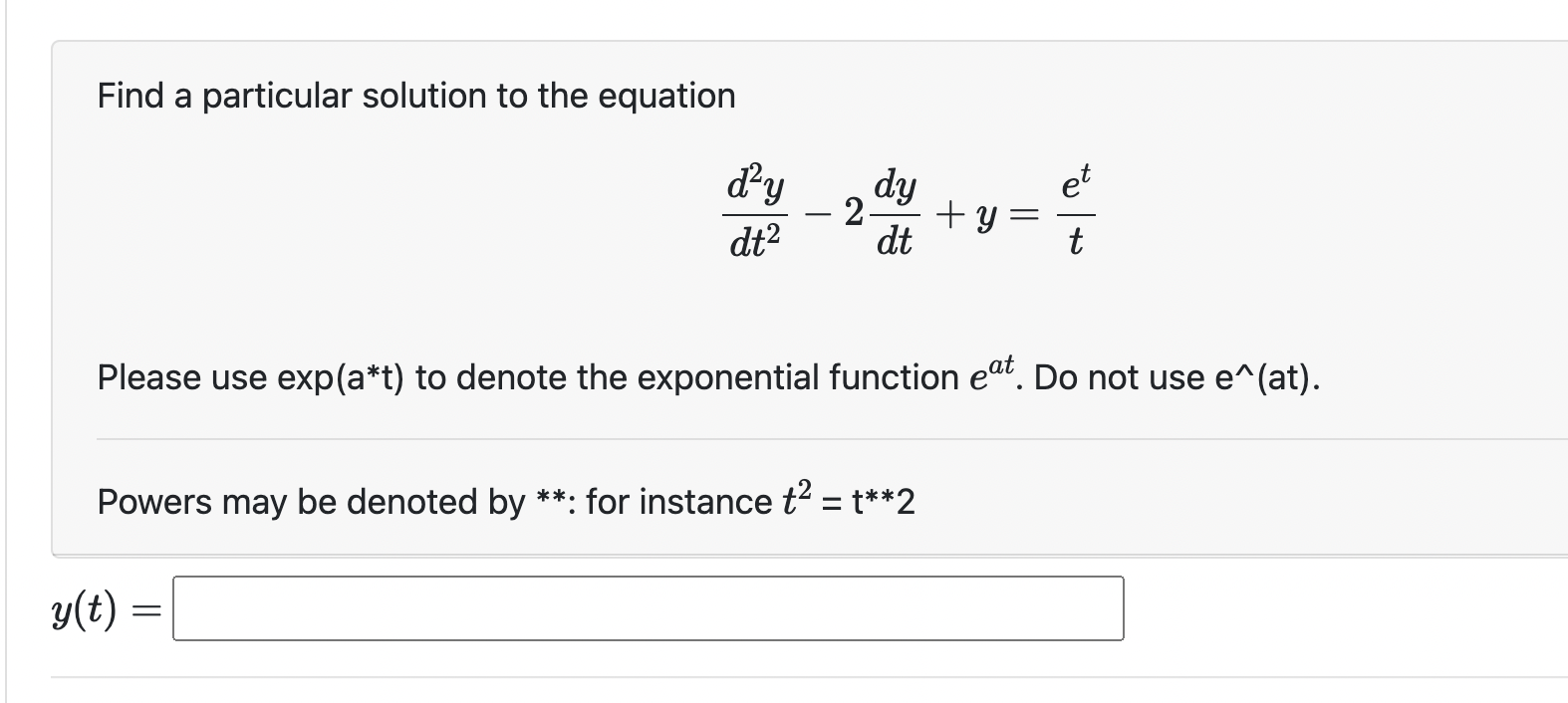Click the coefficient 2 in the equation
This screenshot has height=703, width=1568.
click(852, 211)
